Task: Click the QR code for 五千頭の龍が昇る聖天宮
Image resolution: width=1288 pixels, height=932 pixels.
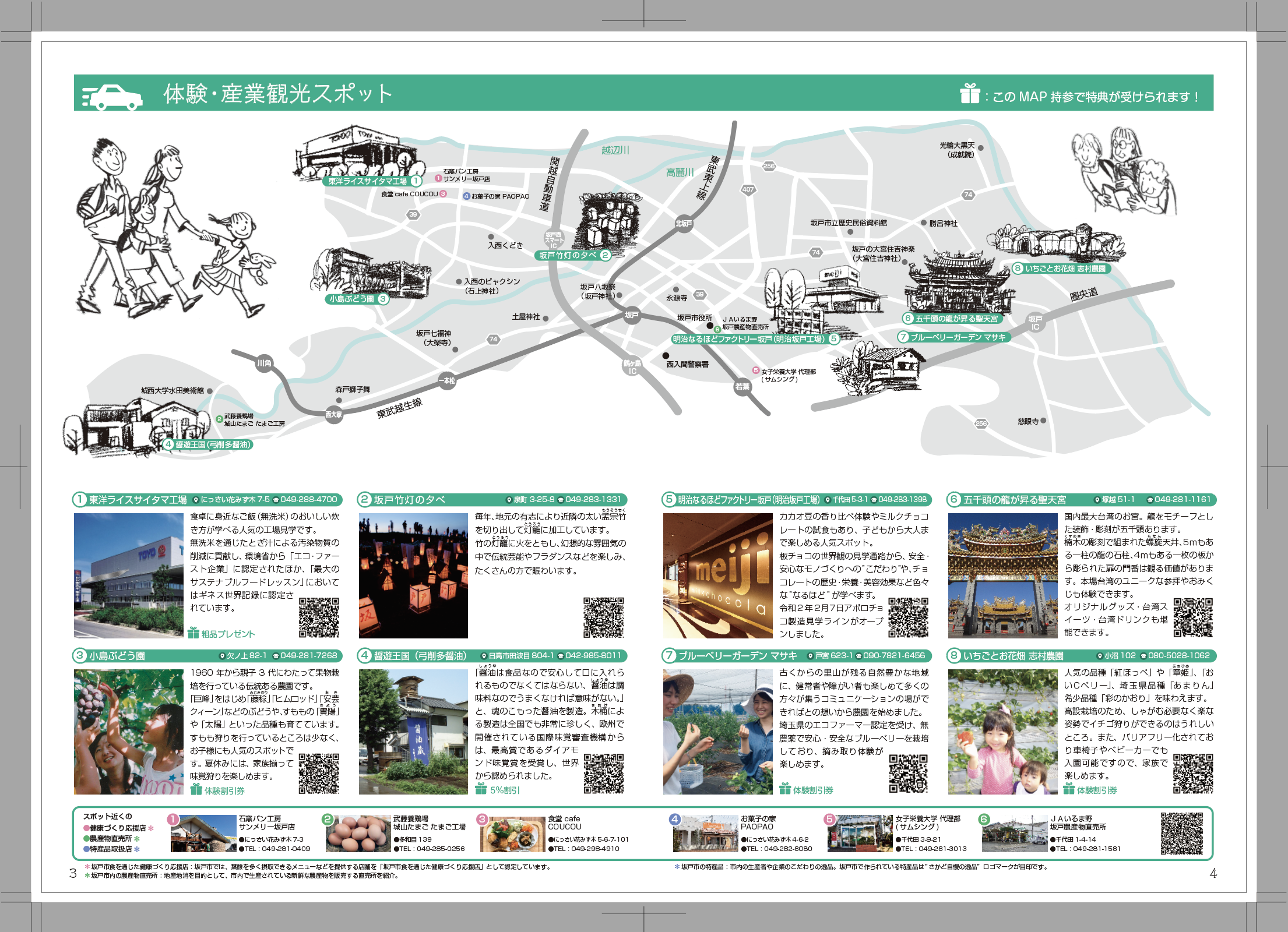Action: (1193, 617)
